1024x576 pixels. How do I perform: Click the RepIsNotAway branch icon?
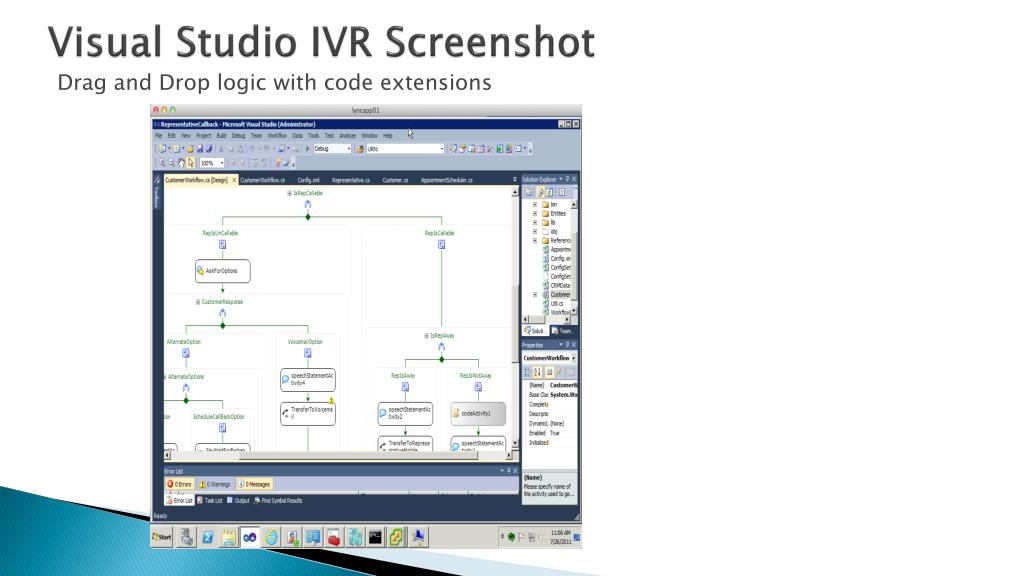click(478, 387)
